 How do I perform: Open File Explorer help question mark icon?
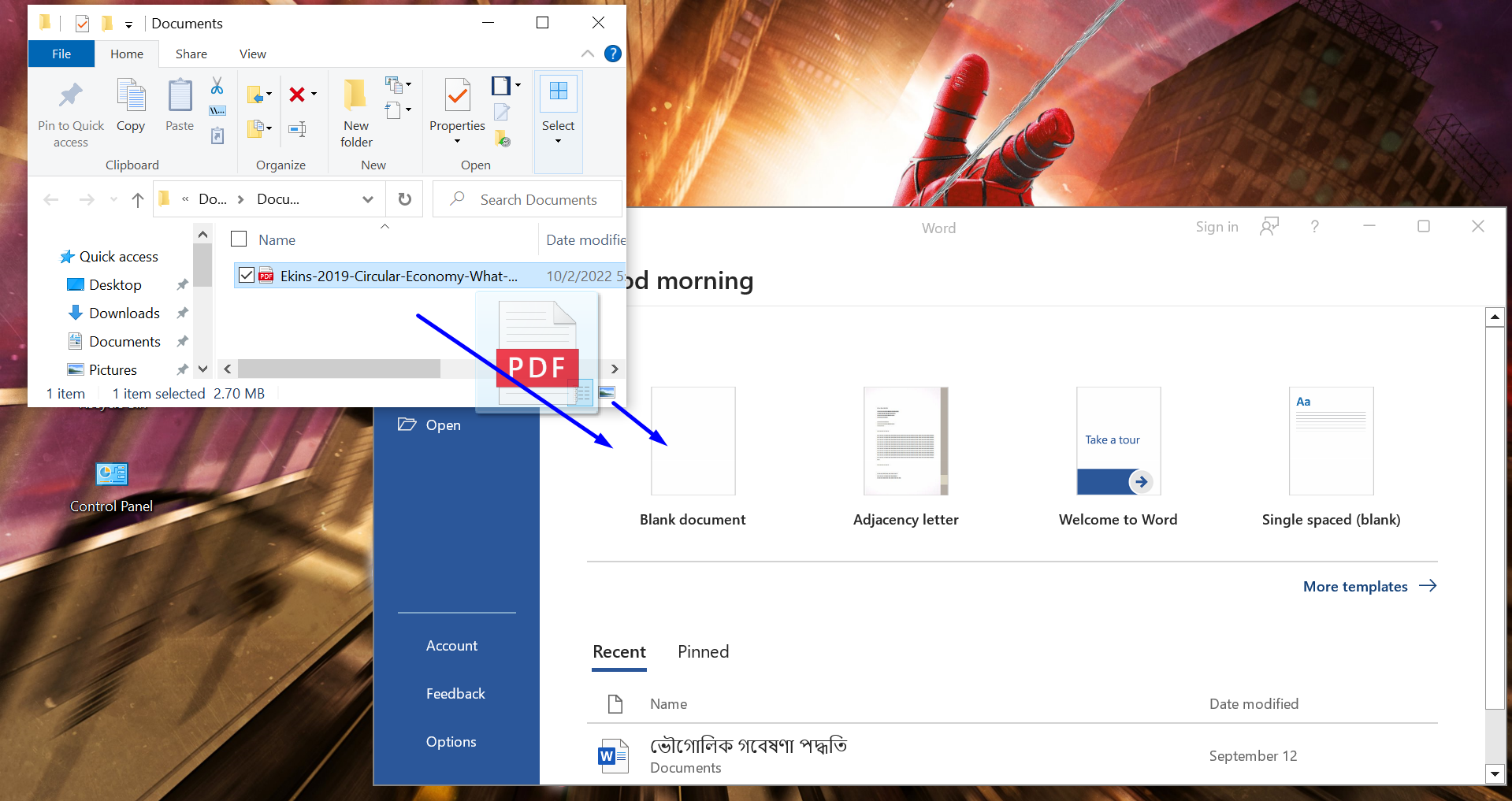pyautogui.click(x=612, y=54)
